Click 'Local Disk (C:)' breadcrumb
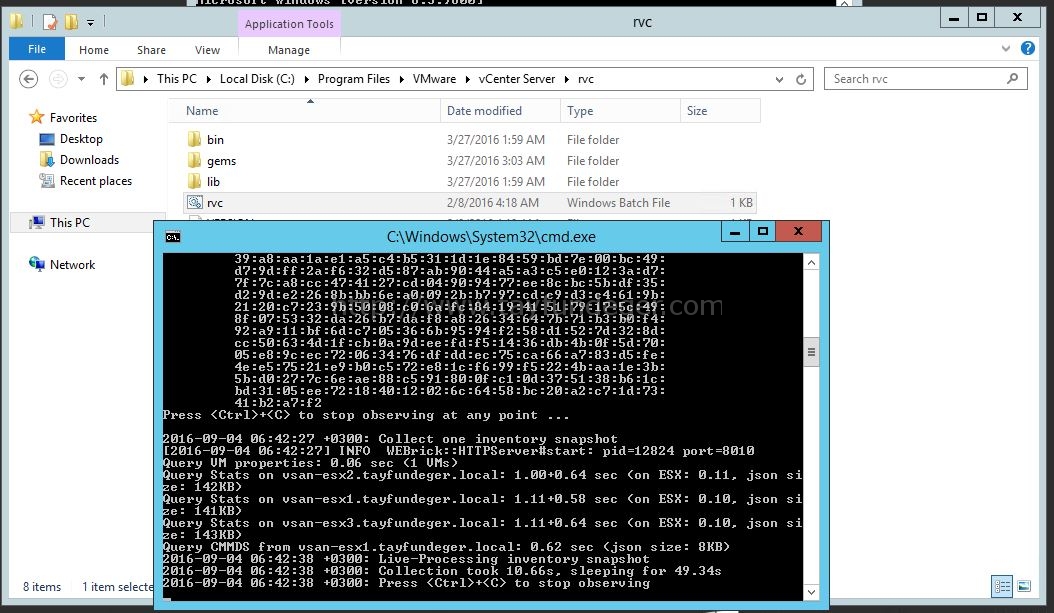Viewport: 1054px width, 613px height. pos(257,79)
